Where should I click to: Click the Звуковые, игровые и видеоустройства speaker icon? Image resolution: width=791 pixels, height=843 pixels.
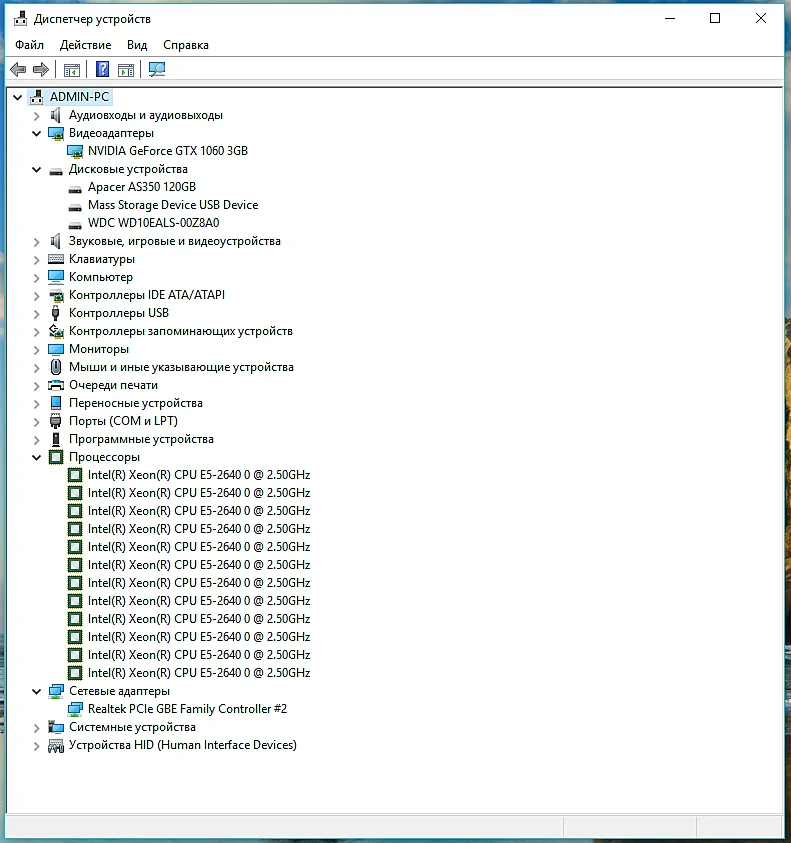pyautogui.click(x=55, y=241)
